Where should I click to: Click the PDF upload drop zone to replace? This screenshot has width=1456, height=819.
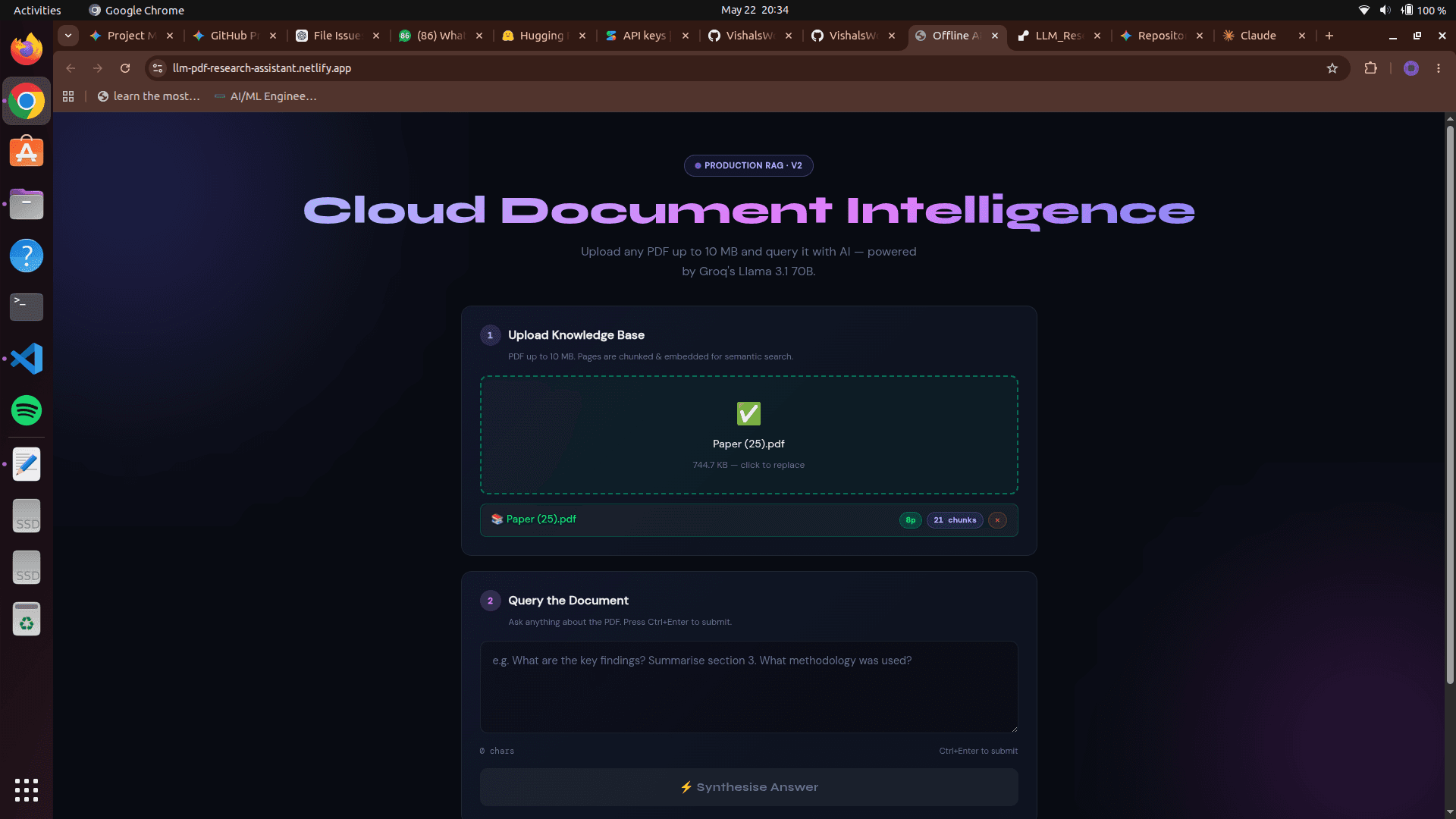coord(748,435)
